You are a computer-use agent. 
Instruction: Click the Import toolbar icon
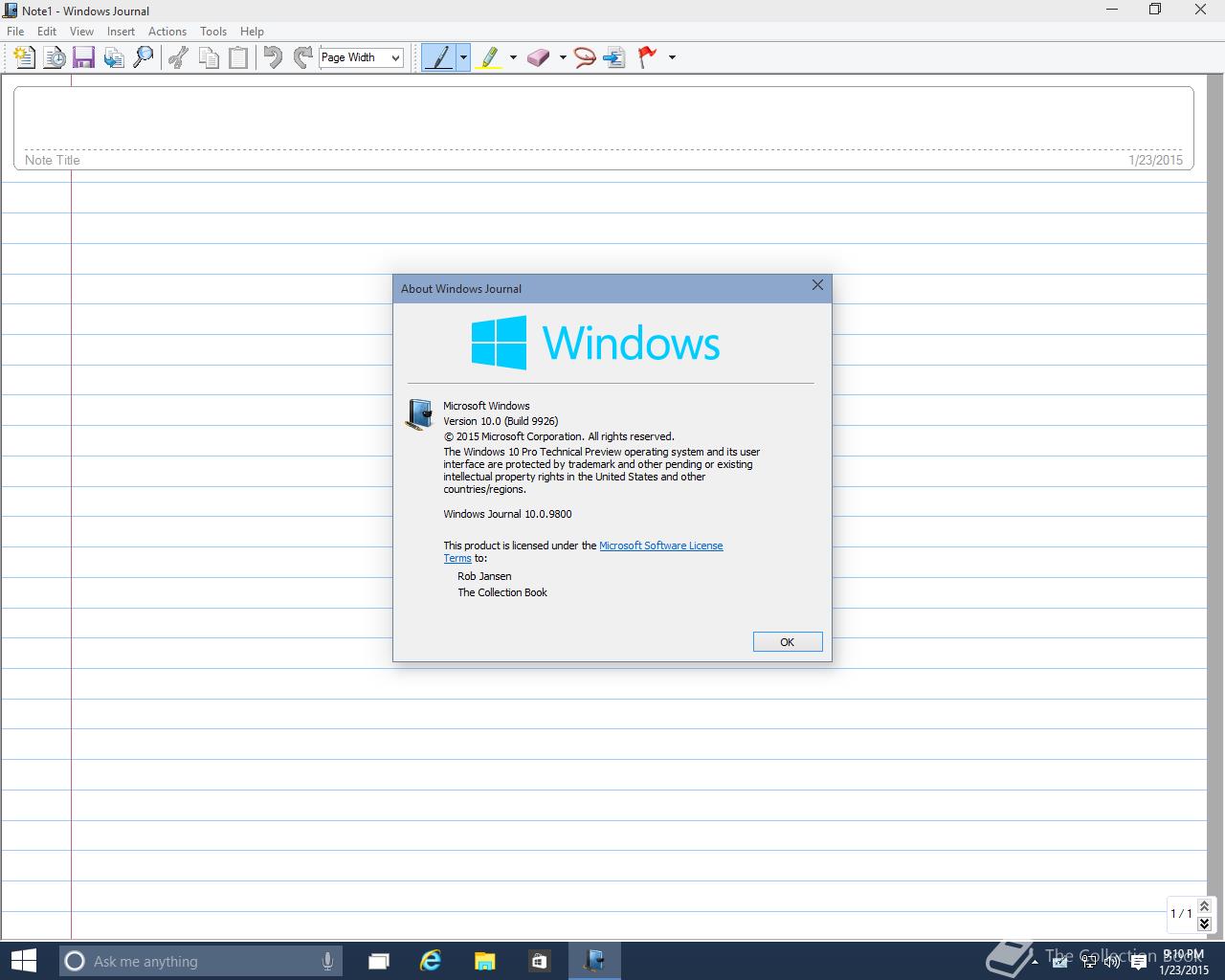114,57
